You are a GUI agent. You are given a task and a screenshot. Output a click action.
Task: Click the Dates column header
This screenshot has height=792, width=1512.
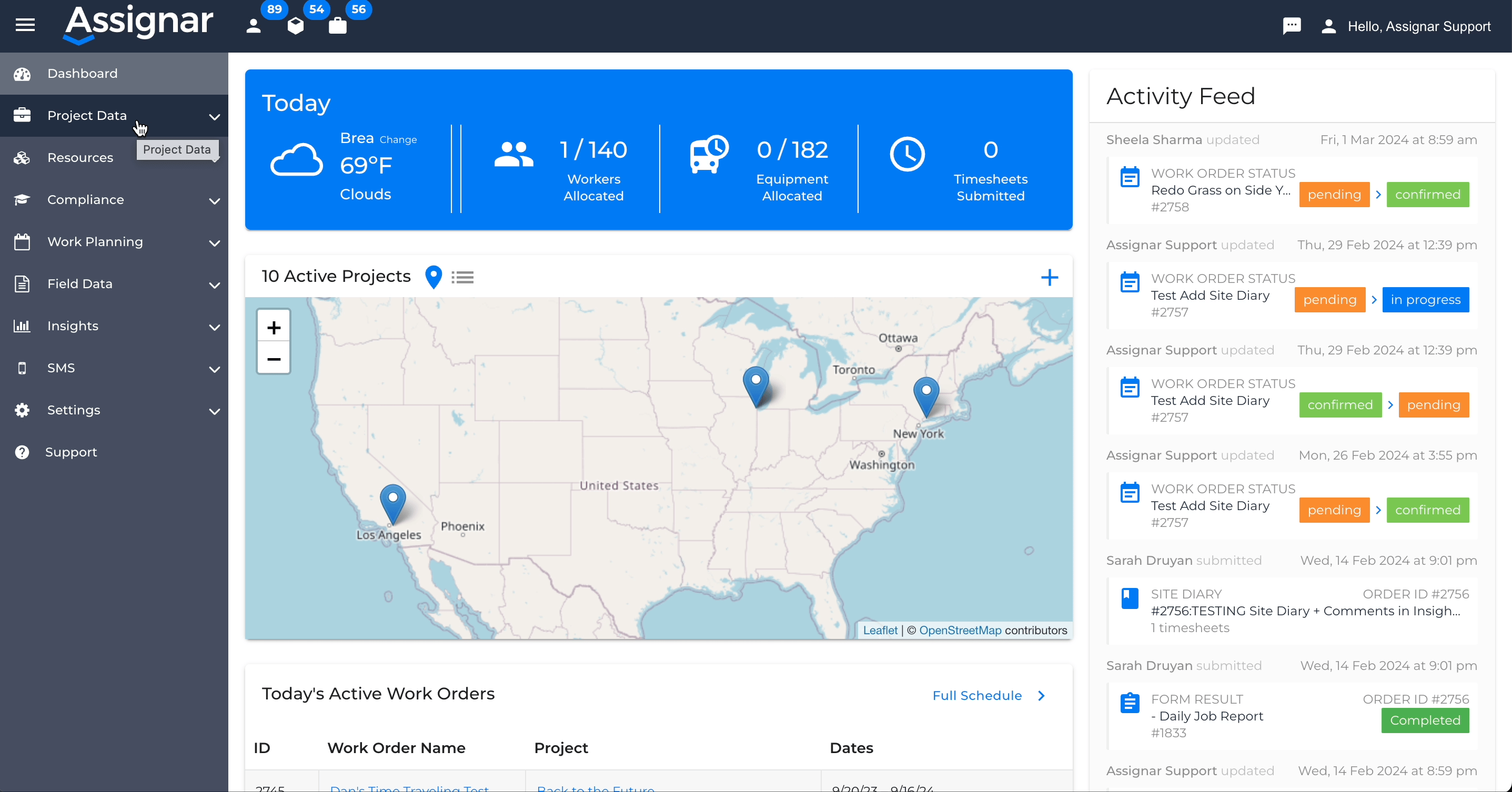851,748
